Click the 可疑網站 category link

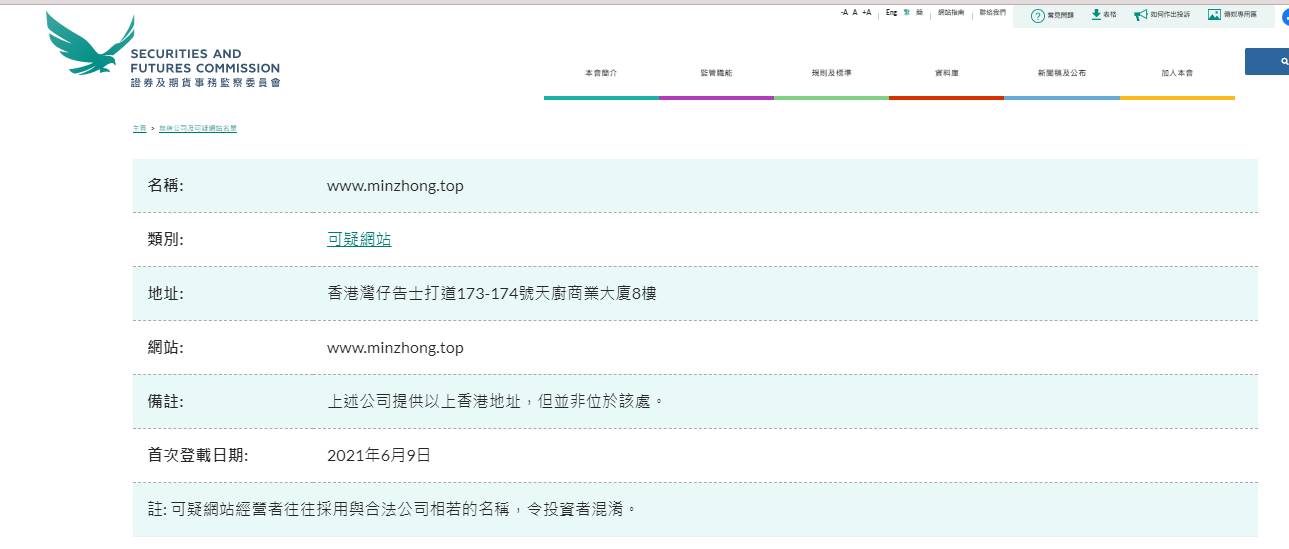pyautogui.click(x=359, y=240)
